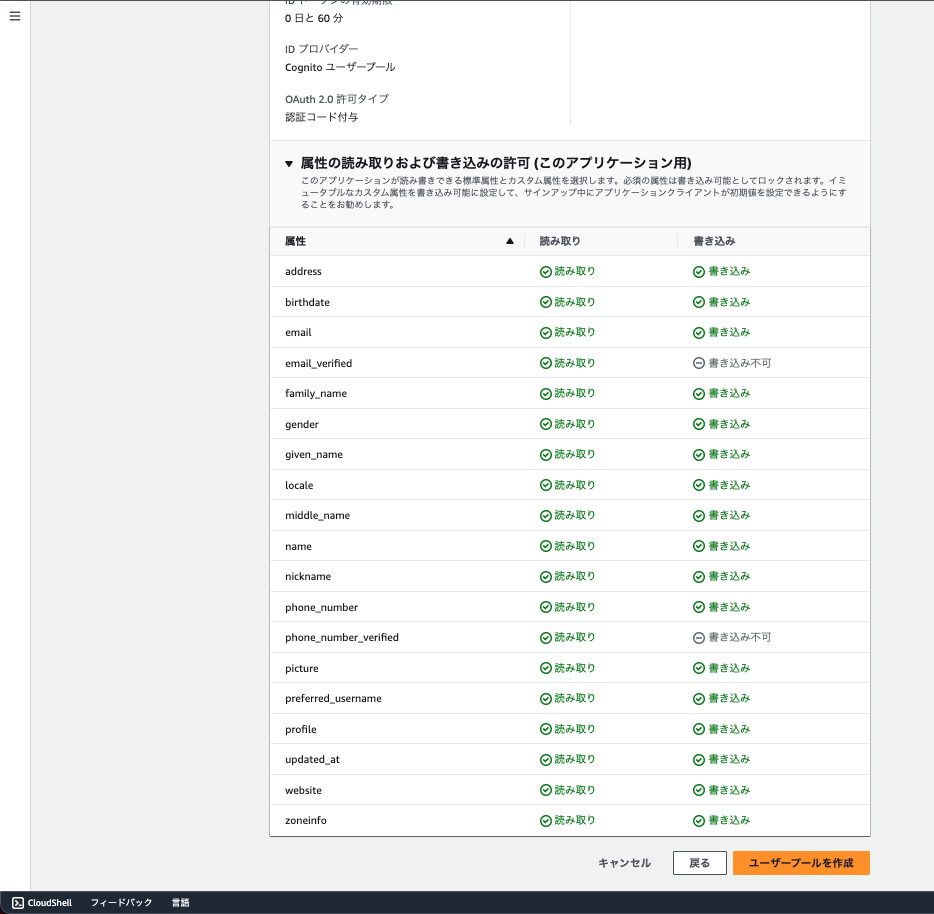This screenshot has height=914, width=934.
Task: Click the OAuth 2.0 許可タイプ label
Action: click(x=337, y=99)
